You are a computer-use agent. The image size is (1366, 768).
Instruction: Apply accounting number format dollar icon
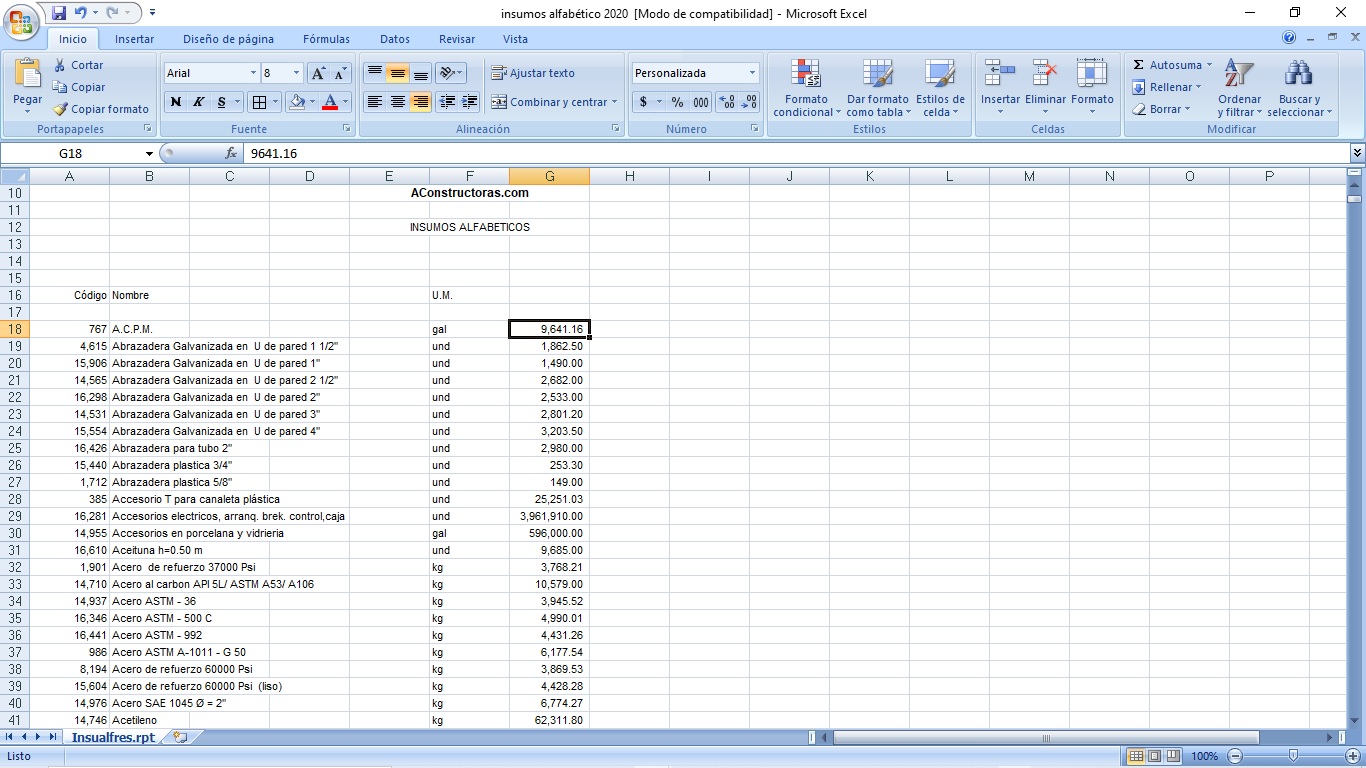[643, 102]
